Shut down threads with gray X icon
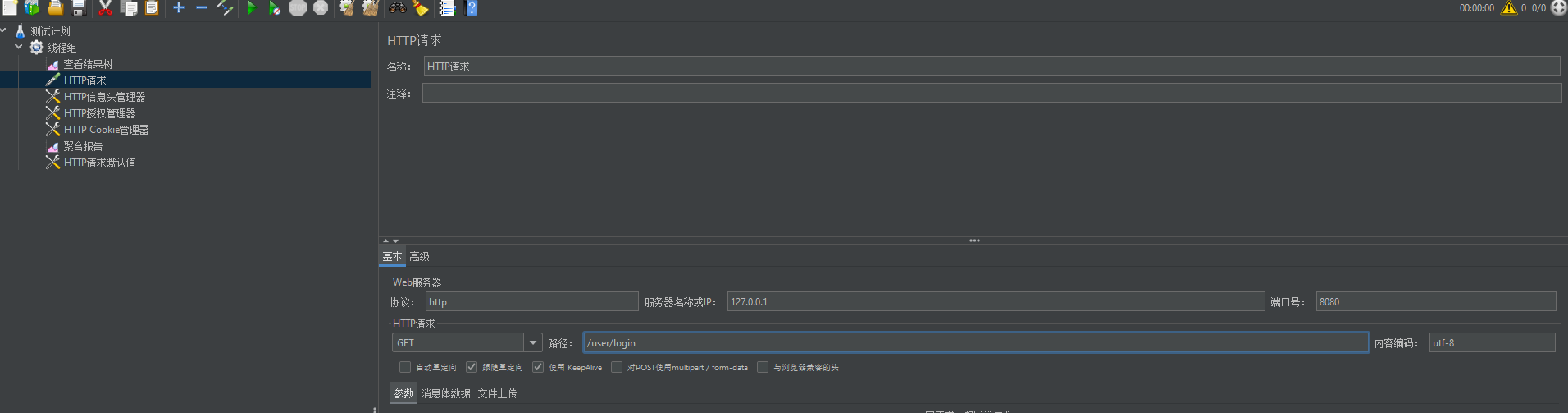Viewport: 1568px width, 413px height. coord(321,7)
